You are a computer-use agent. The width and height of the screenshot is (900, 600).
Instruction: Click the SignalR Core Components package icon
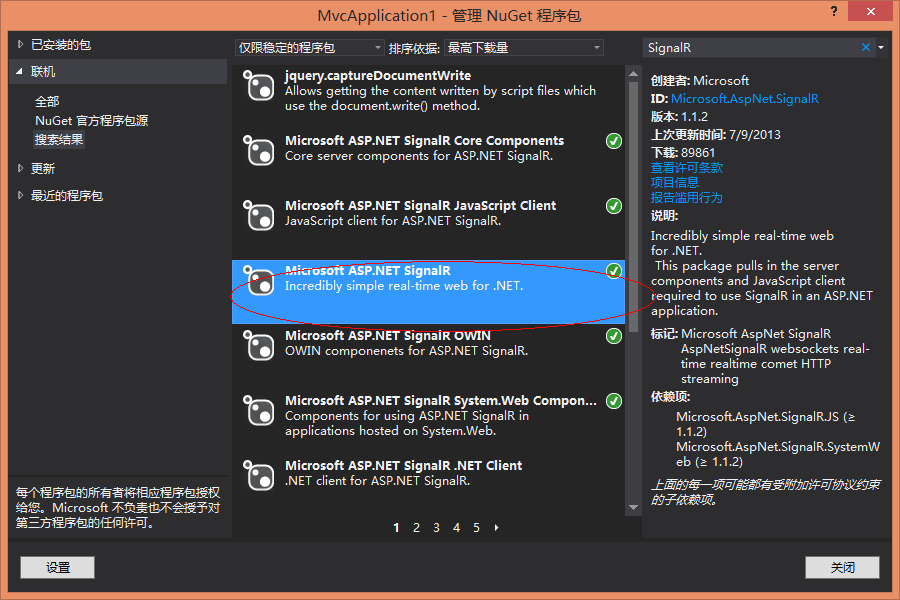[x=259, y=151]
